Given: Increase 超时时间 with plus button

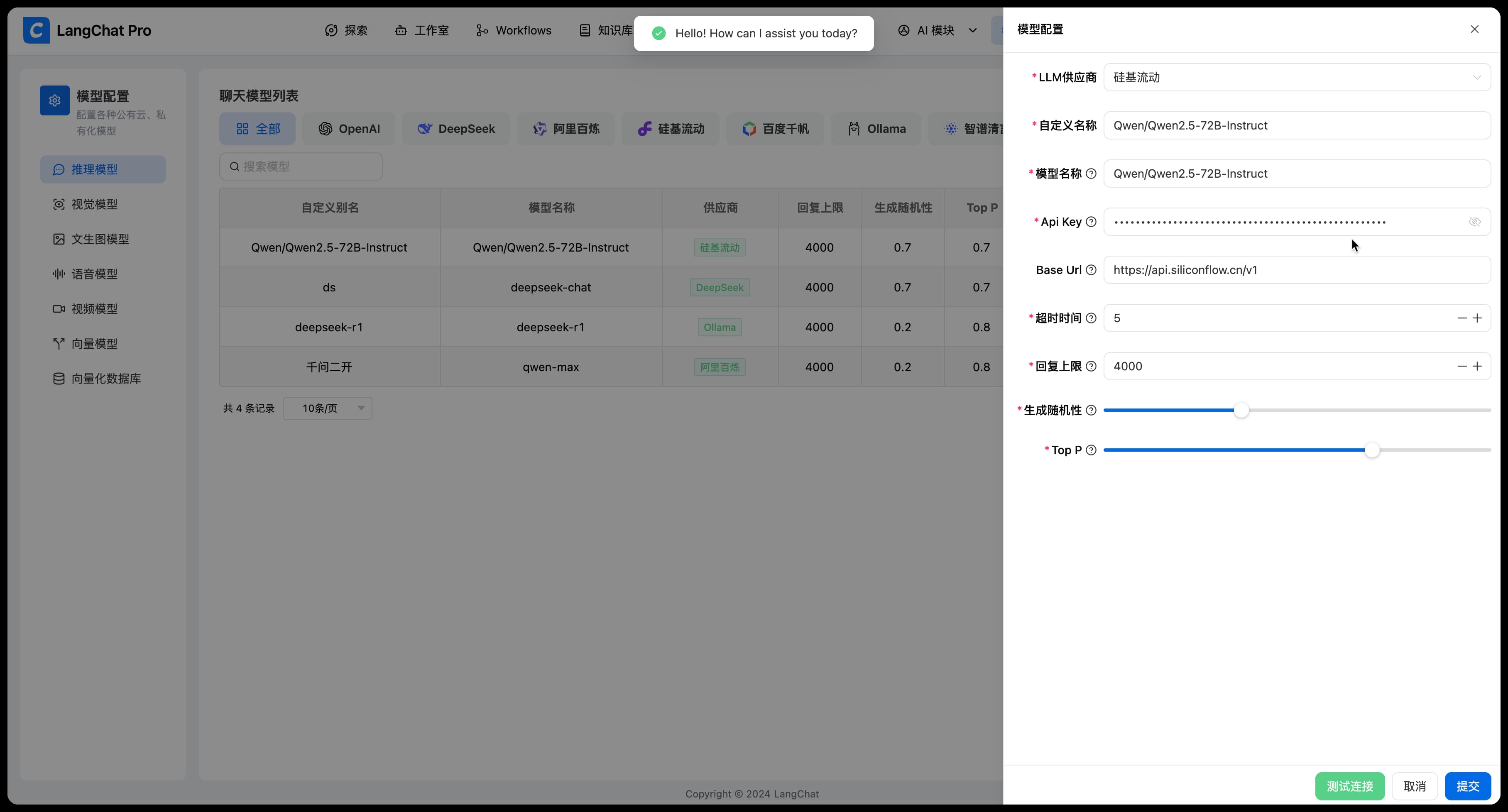Looking at the screenshot, I should [1477, 318].
